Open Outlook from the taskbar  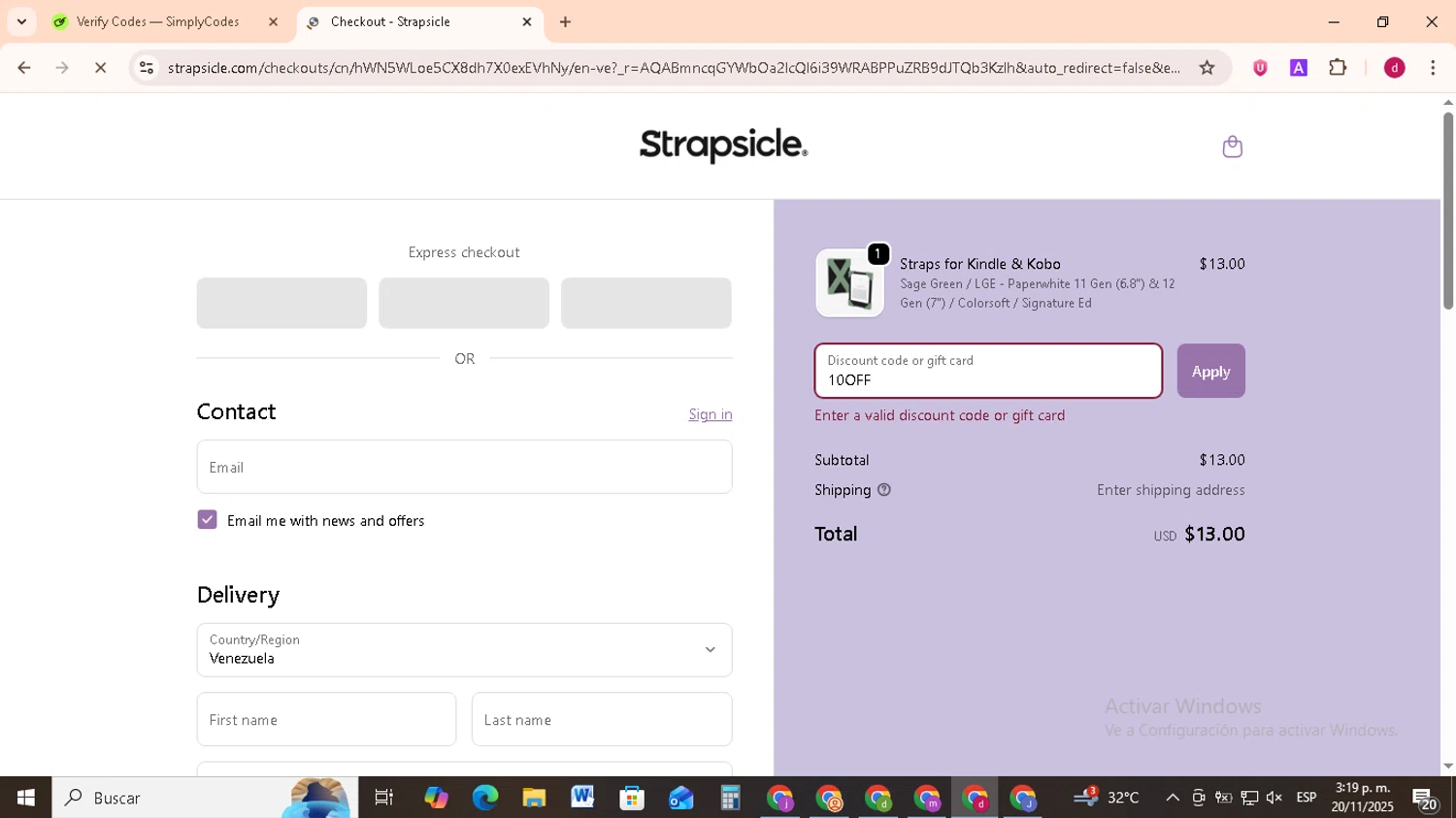680,798
